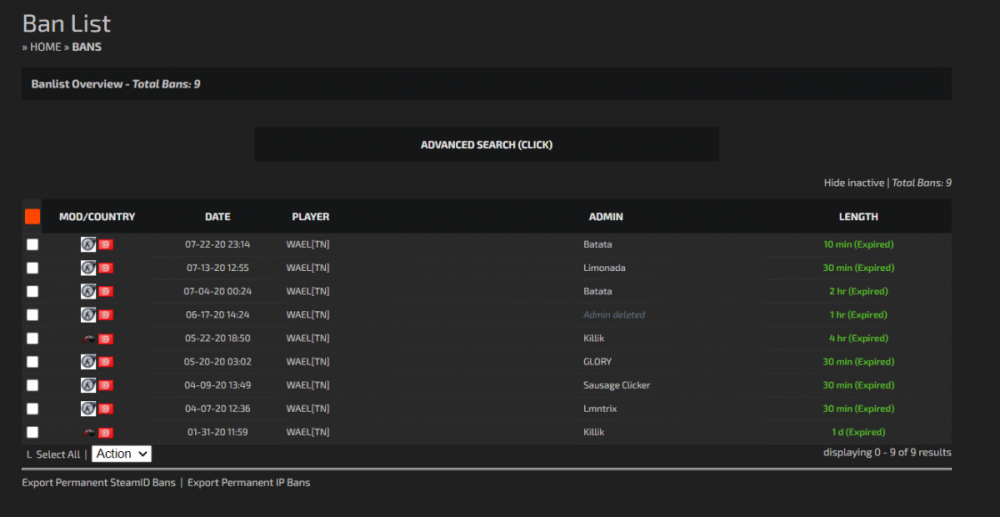The width and height of the screenshot is (1000, 517).
Task: Click Export Permanent IP Bans link
Action: [248, 482]
